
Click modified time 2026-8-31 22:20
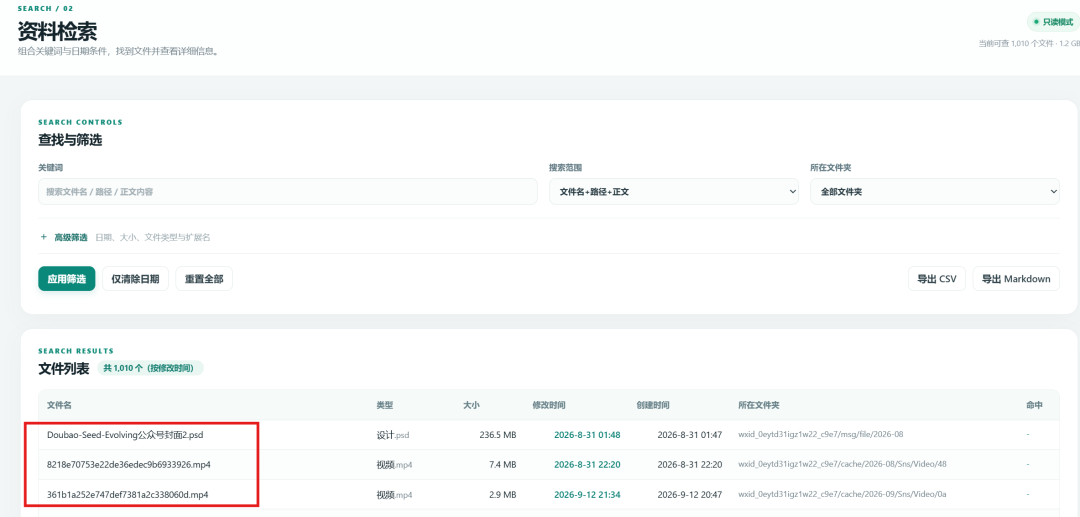click(587, 465)
